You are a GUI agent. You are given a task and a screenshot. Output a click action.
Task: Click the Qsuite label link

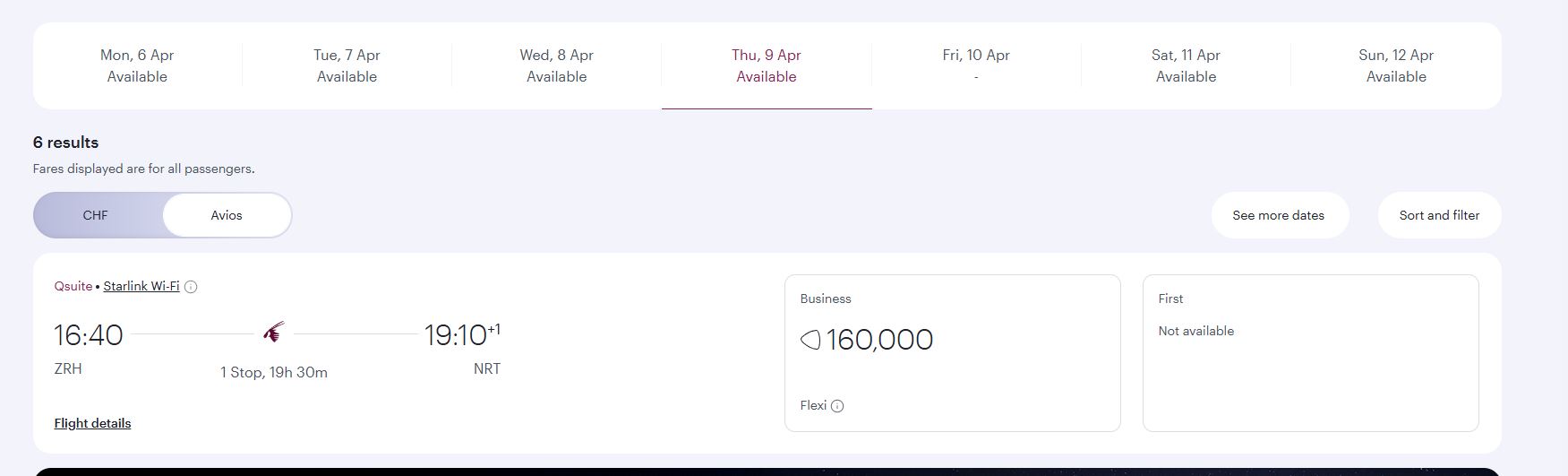(73, 286)
